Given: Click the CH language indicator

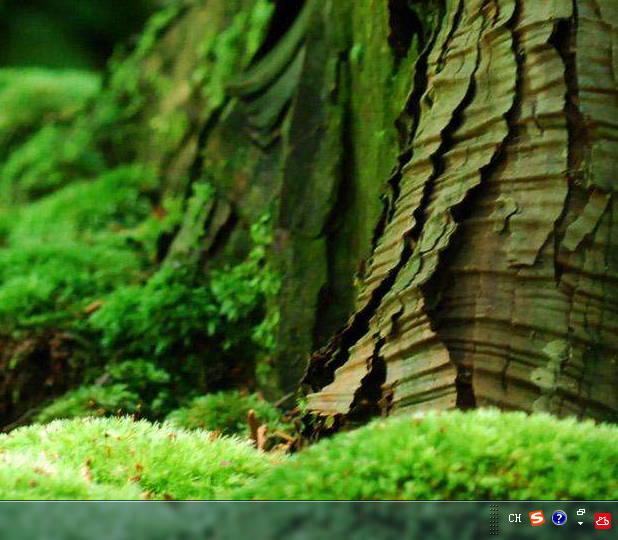Looking at the screenshot, I should point(515,518).
